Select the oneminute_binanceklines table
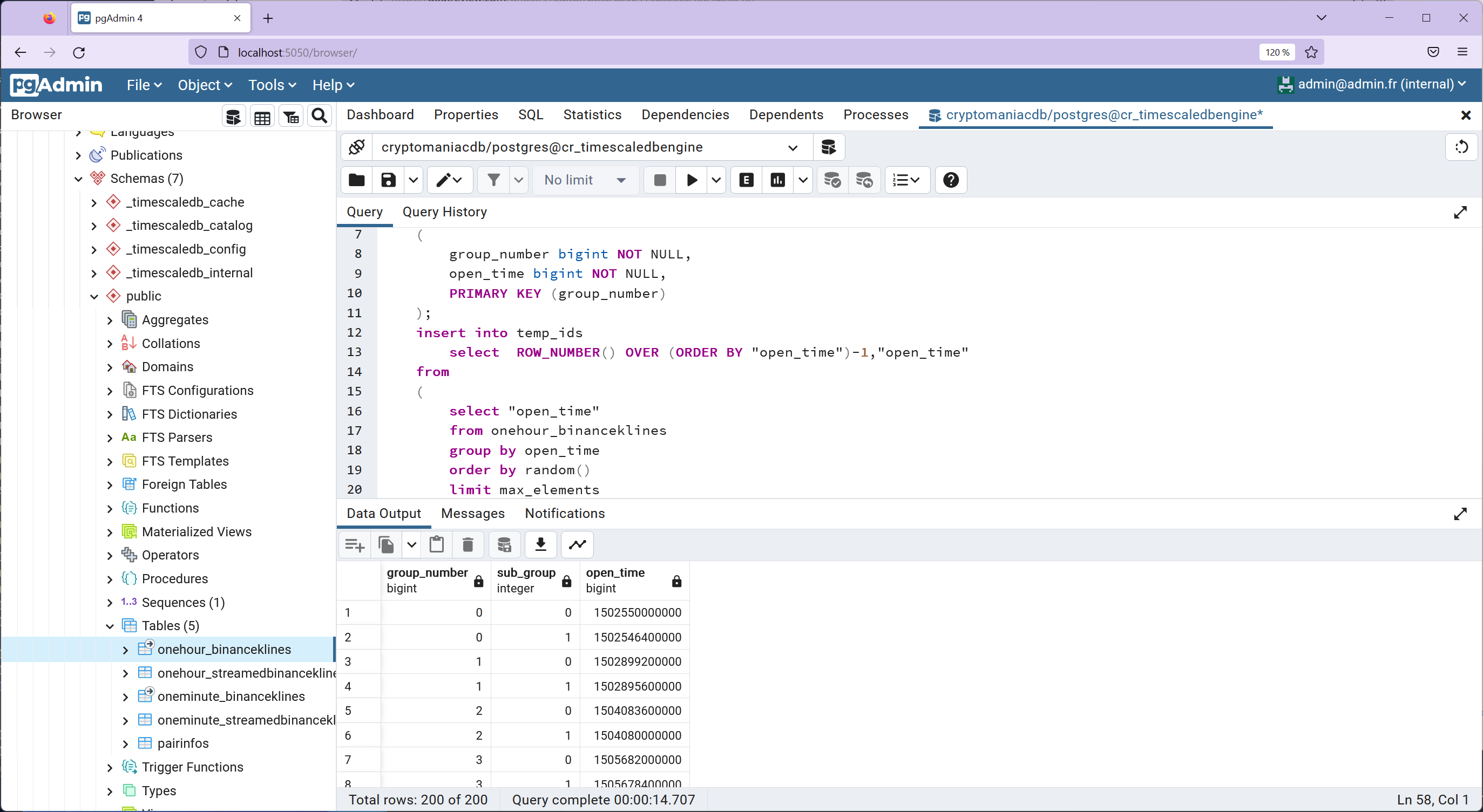 [232, 697]
